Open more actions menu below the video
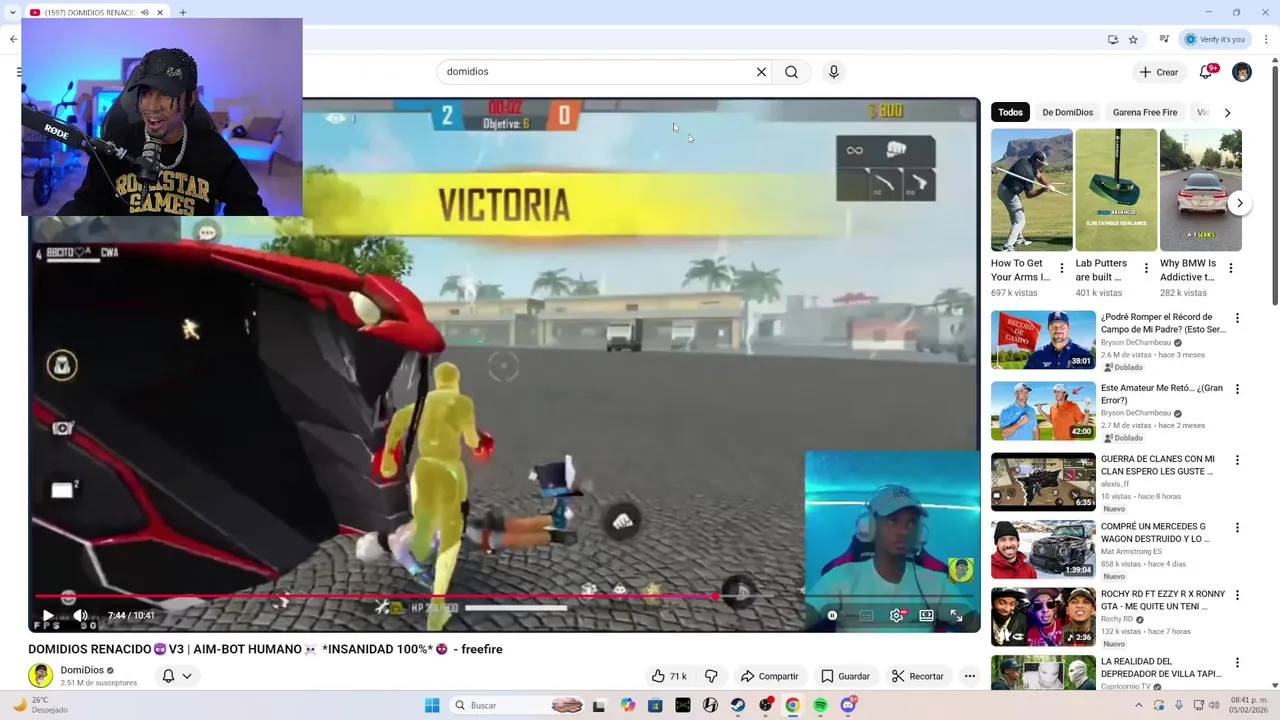Screen dimensions: 1280x720 tap(969, 676)
